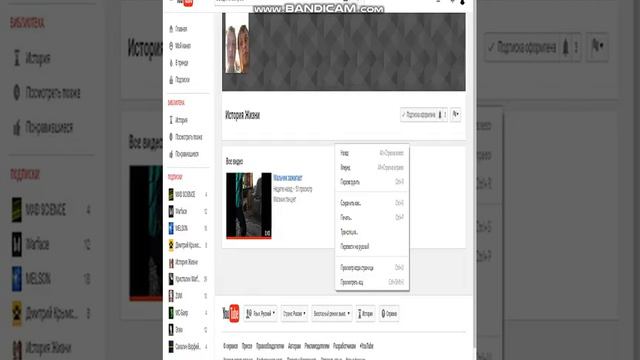Toggle the Подписка оформлена subscribed button
Viewport: 640px width, 360px height.
(x=419, y=115)
